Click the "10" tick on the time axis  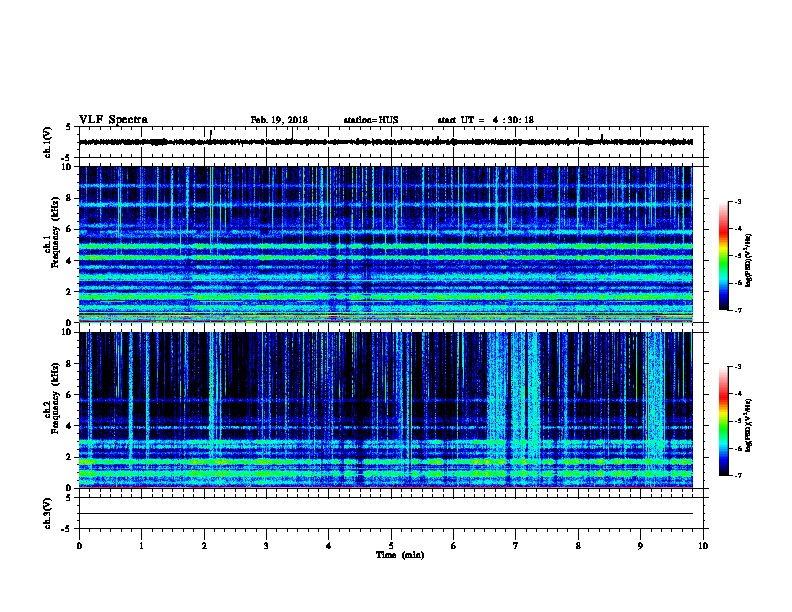click(x=703, y=546)
